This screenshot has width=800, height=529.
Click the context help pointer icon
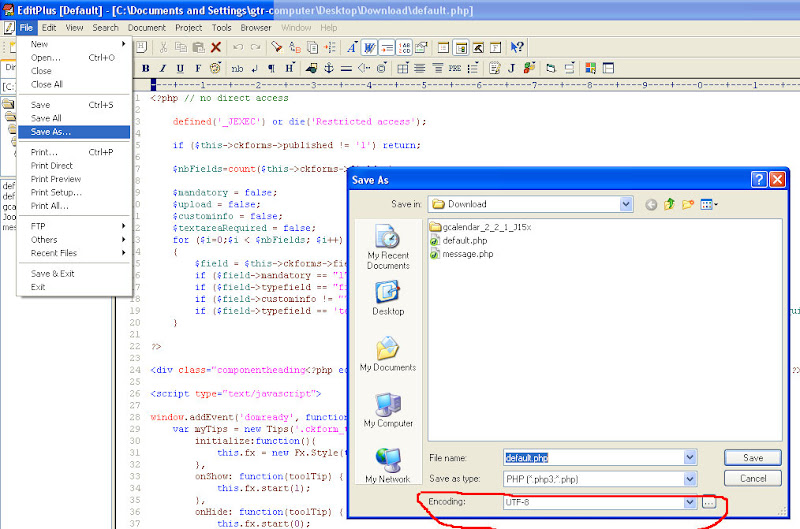point(517,47)
